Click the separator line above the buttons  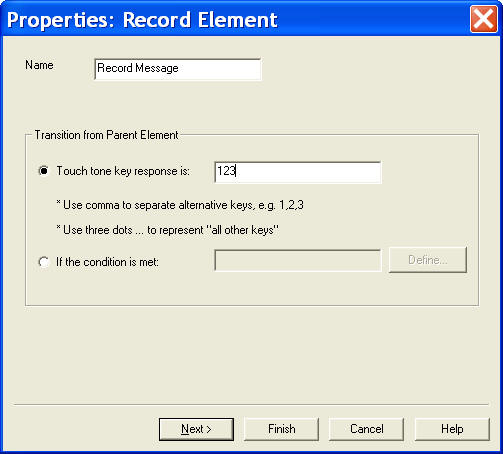[x=251, y=404]
